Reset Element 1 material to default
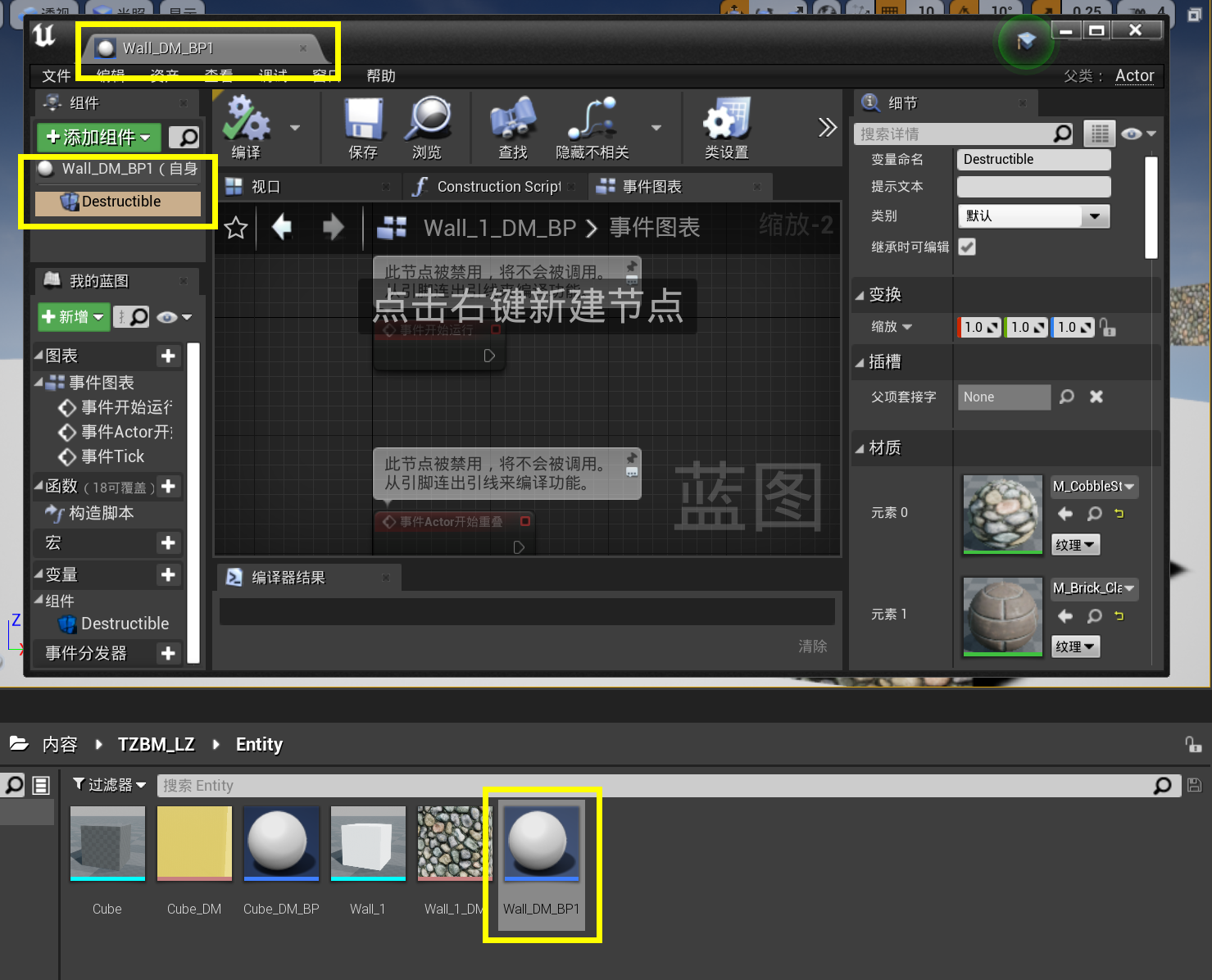 (x=1119, y=615)
